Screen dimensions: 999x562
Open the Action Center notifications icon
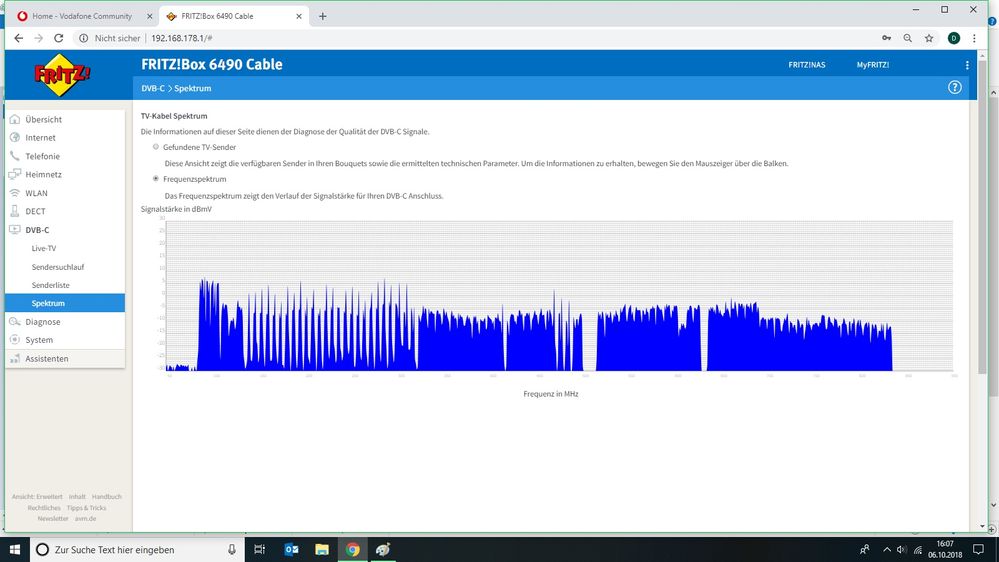click(x=978, y=549)
